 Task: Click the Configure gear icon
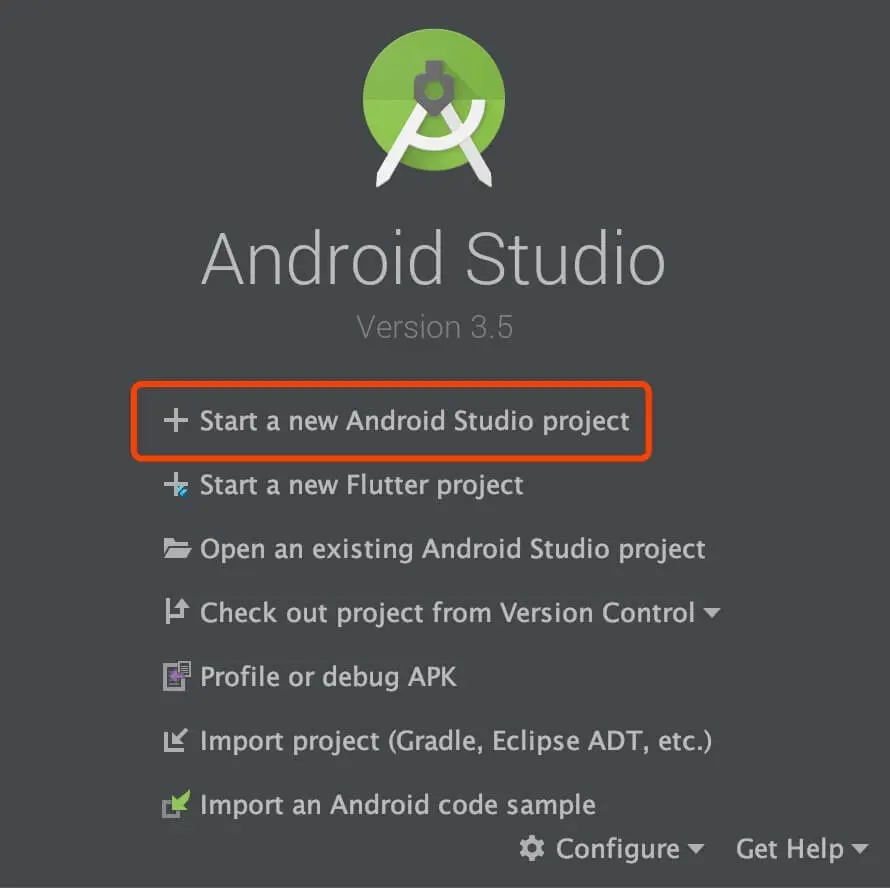(x=532, y=848)
